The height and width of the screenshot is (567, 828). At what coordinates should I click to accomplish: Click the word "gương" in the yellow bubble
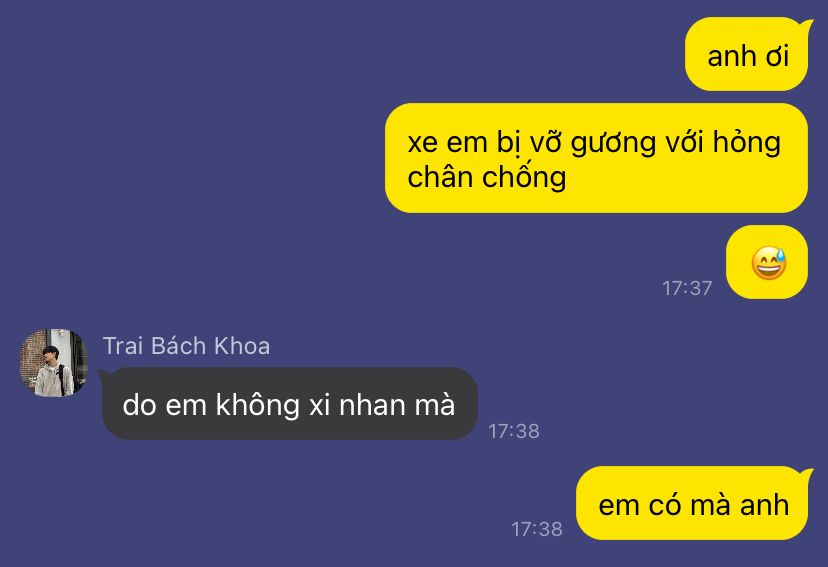[x=614, y=144]
